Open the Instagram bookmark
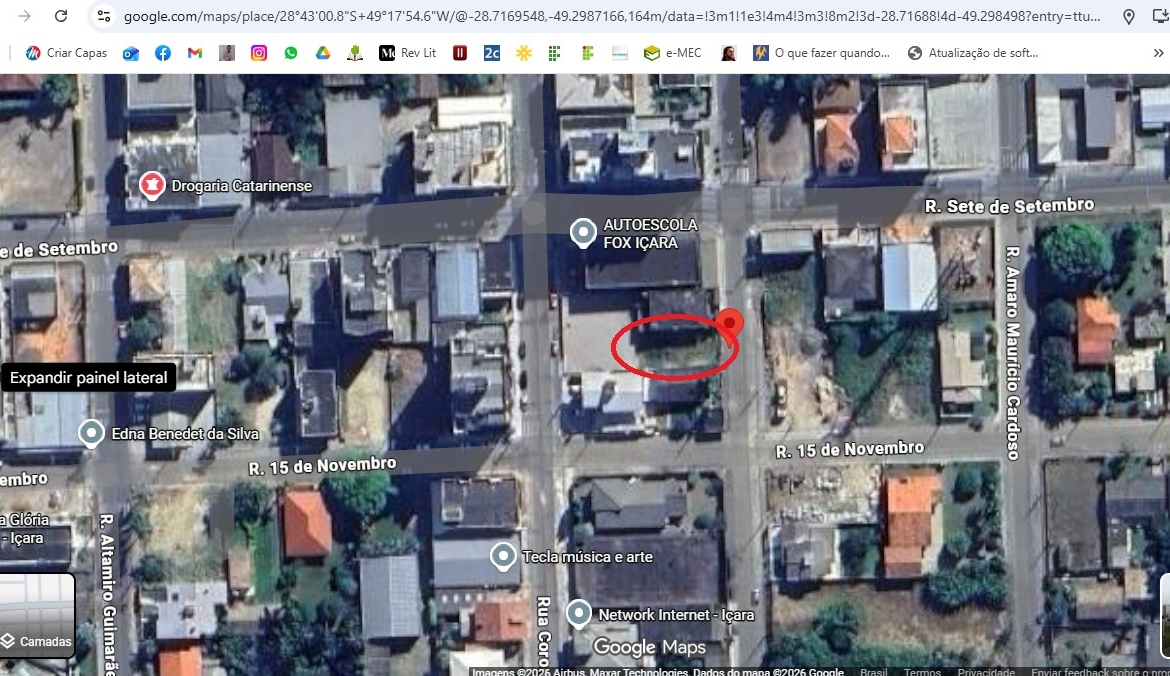This screenshot has height=676, width=1170. (x=259, y=53)
